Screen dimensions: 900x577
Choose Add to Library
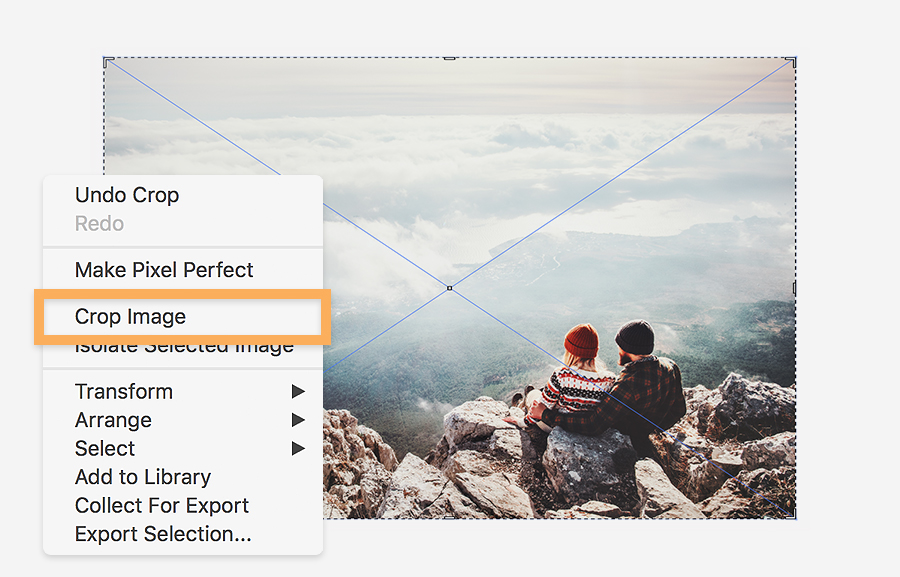183,477
